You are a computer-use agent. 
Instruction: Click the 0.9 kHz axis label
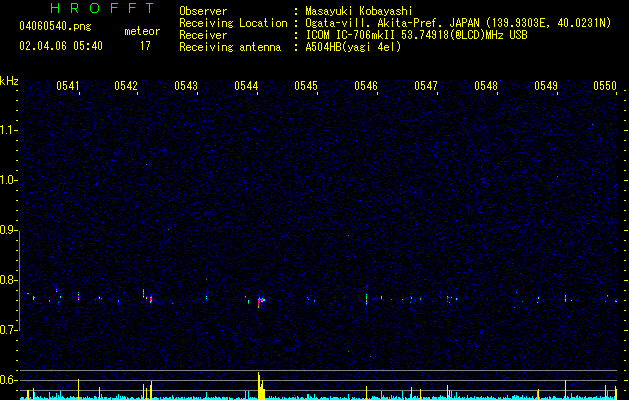(x=8, y=230)
